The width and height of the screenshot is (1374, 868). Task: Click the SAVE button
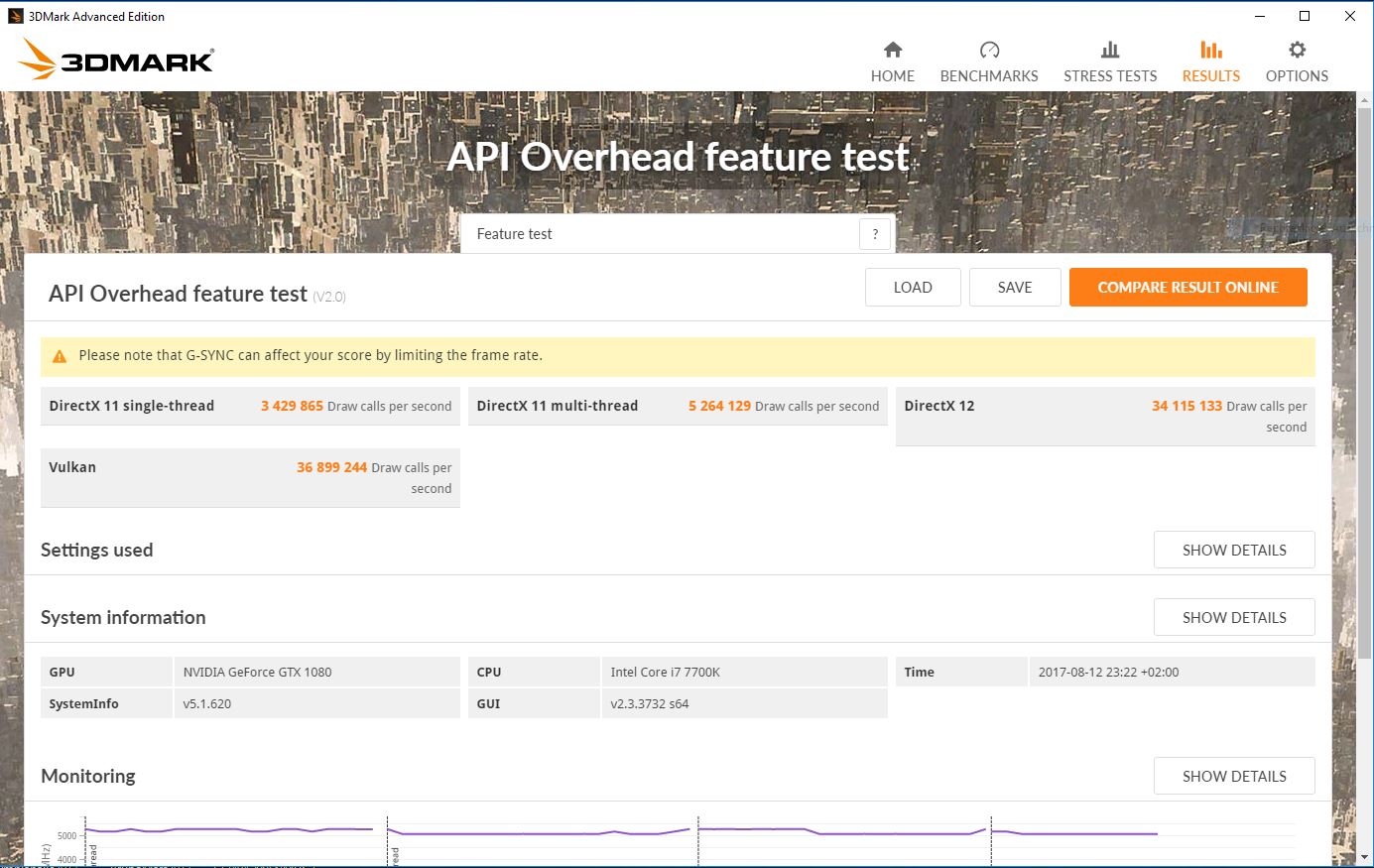pos(1015,288)
